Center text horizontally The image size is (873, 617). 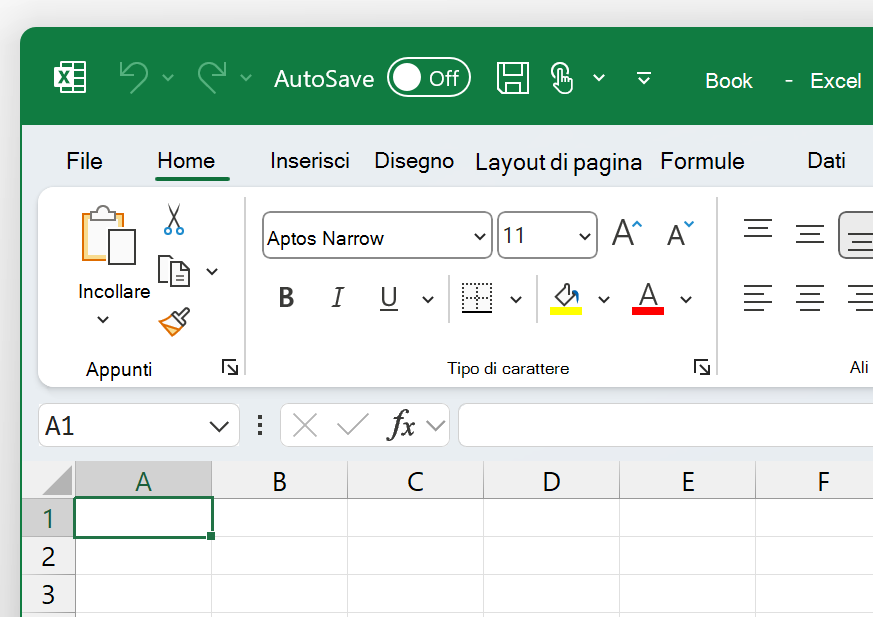810,298
